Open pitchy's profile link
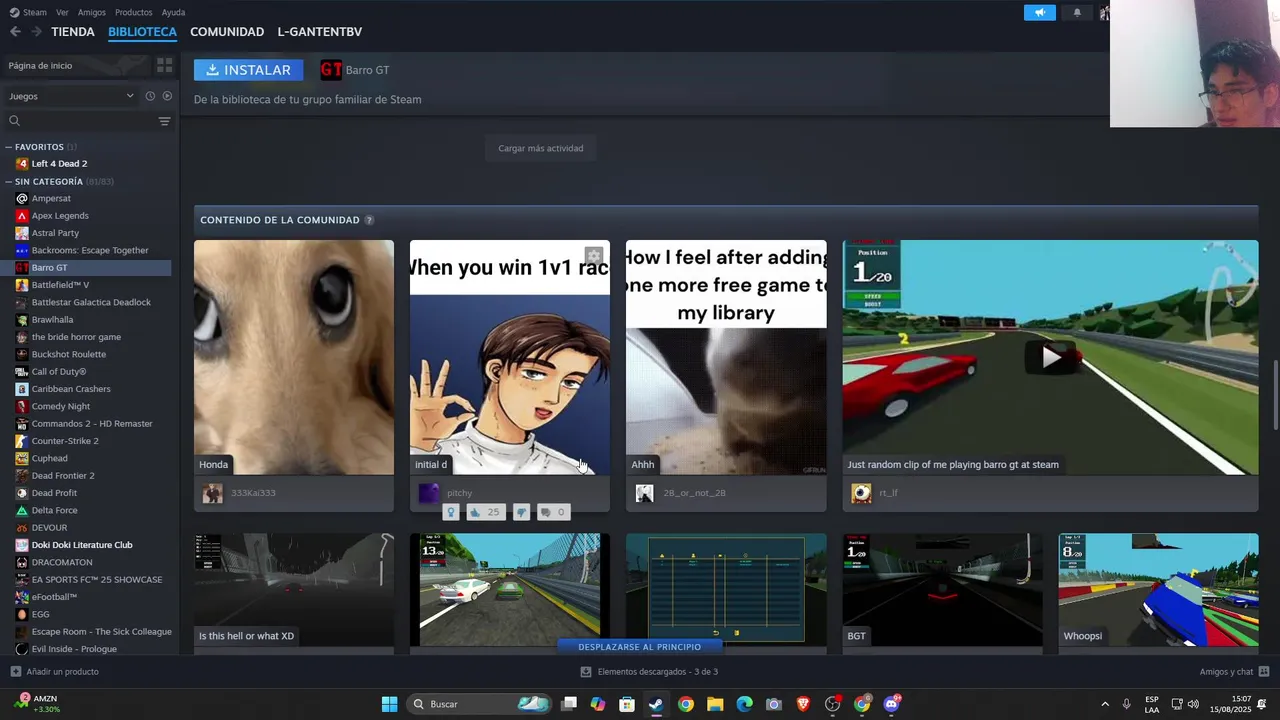 [459, 493]
